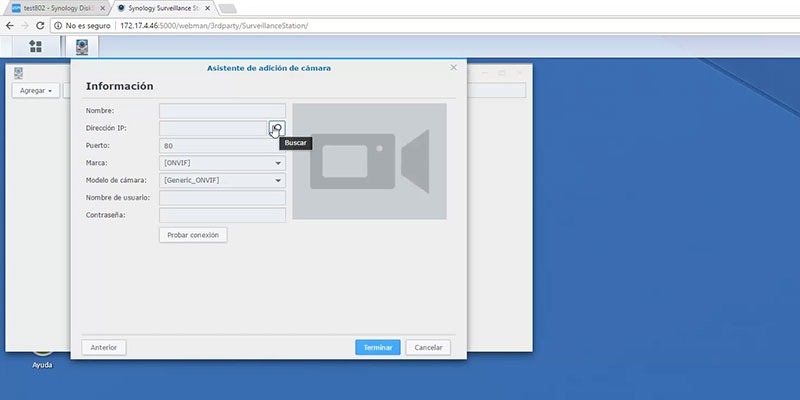
Task: Open the Ayuda desktop shortcut
Action: [42, 357]
